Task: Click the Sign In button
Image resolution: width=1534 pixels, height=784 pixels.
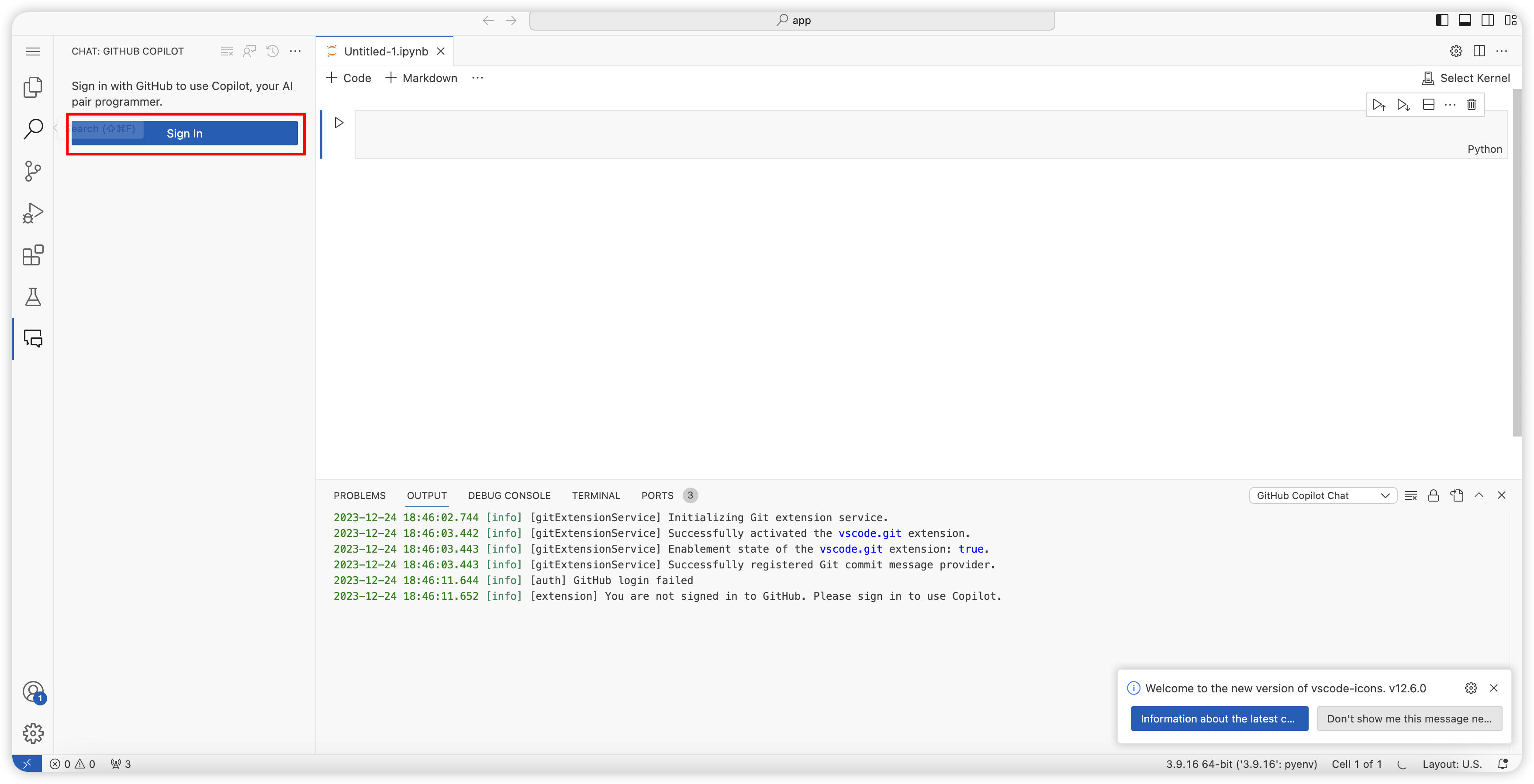Action: 185,133
